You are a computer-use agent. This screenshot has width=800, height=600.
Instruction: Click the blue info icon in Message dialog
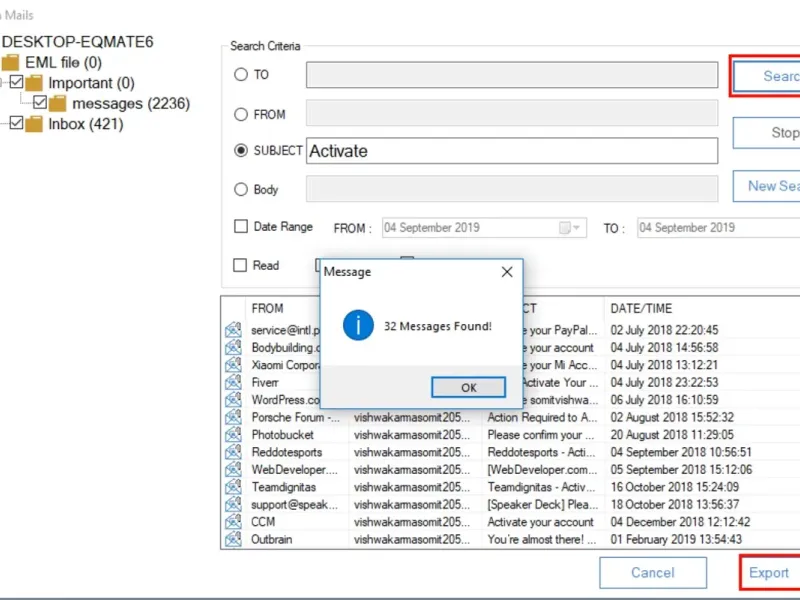(x=358, y=325)
